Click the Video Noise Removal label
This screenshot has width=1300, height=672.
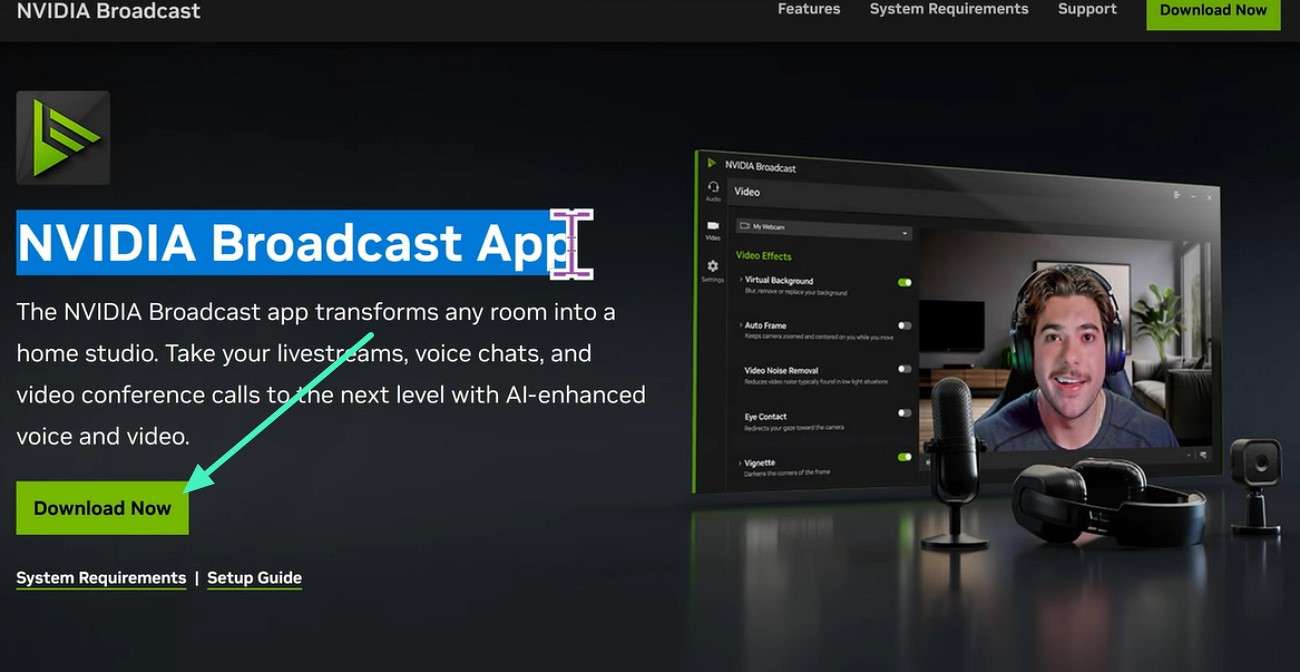tap(782, 371)
